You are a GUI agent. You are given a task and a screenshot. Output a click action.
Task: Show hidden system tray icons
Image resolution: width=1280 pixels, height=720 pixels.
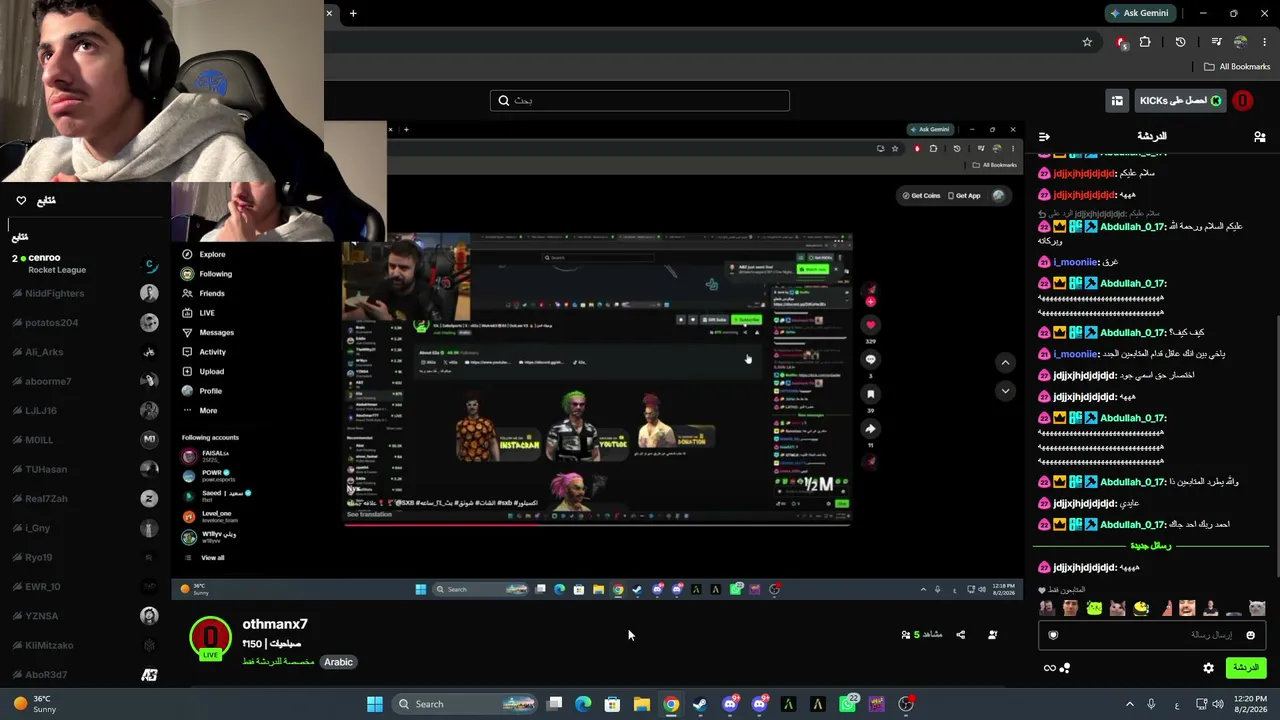1130,704
